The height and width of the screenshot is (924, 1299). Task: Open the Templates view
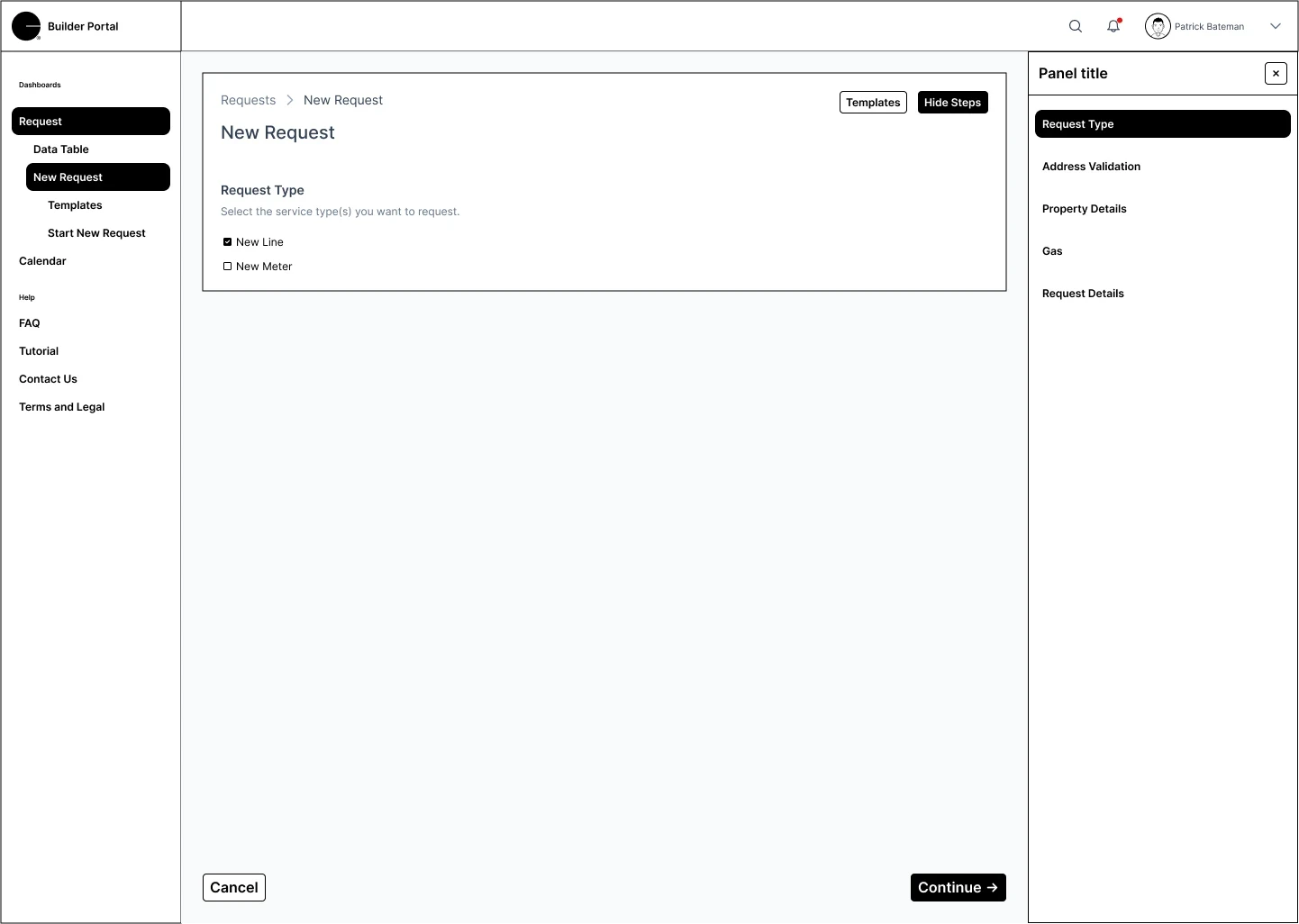(x=872, y=102)
